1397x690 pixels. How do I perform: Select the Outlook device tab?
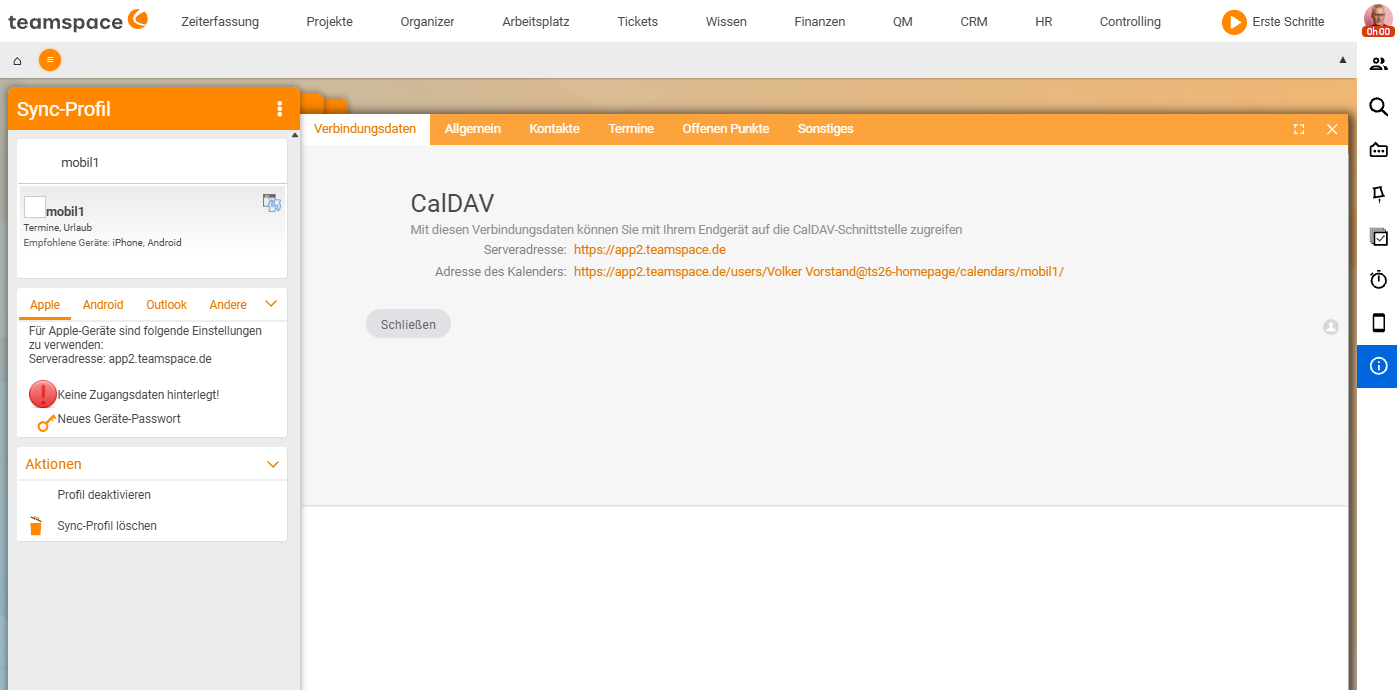167,305
